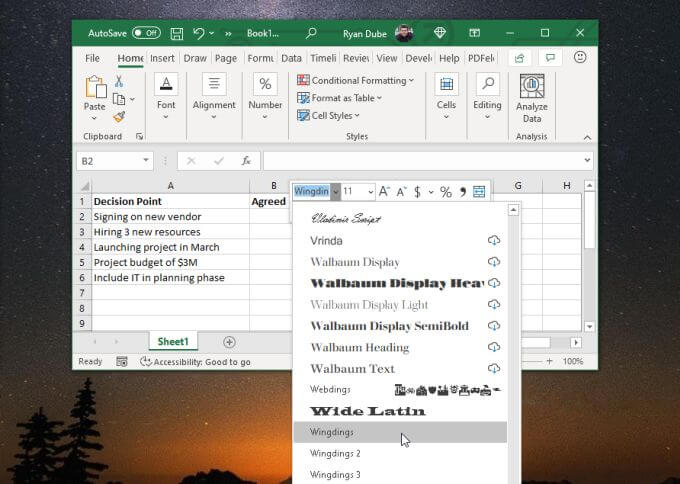
Task: Apply percent style from mini toolbar
Action: tap(446, 192)
